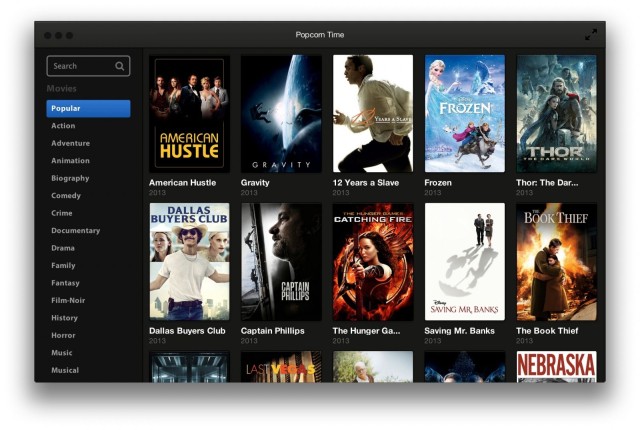
Task: Browse the Documentary genre
Action: tap(75, 230)
